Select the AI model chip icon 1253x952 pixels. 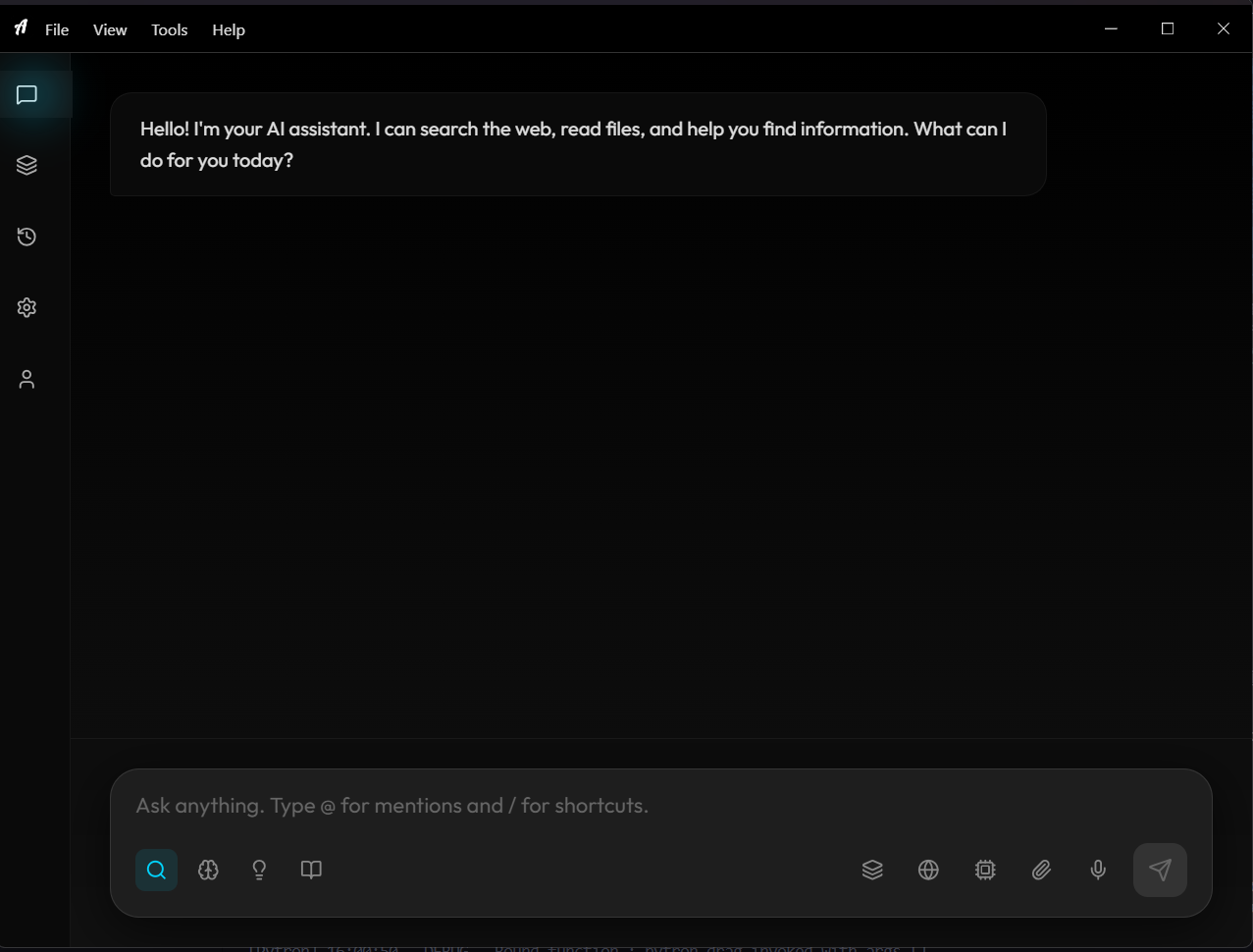point(985,870)
